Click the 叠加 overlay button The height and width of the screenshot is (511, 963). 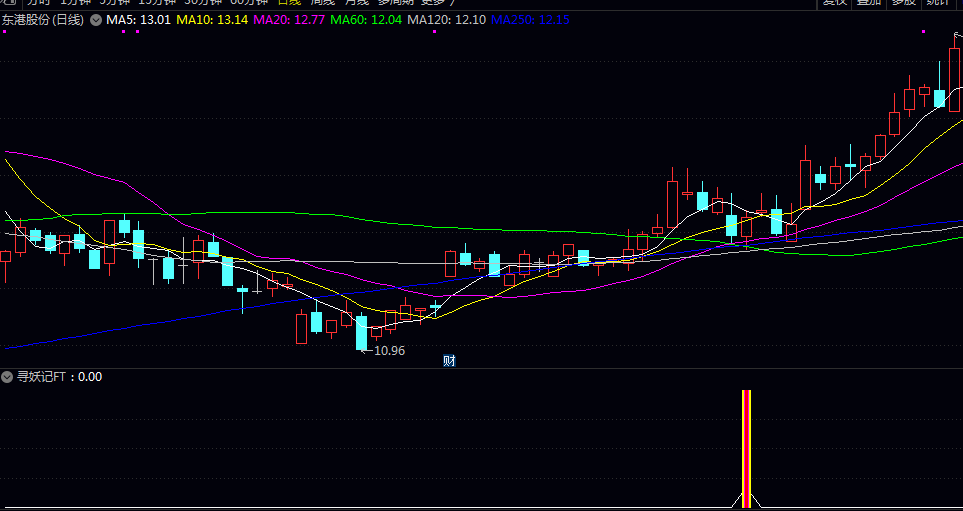click(869, 3)
